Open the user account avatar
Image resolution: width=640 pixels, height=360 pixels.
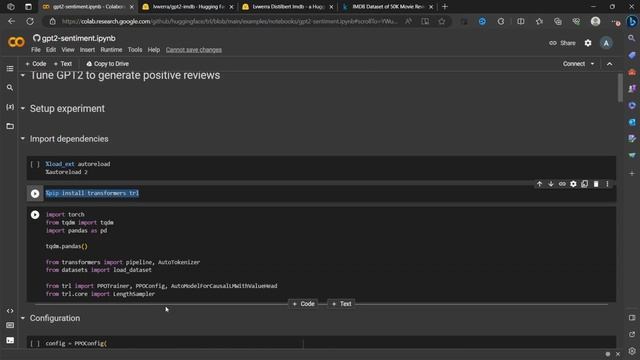[606, 43]
